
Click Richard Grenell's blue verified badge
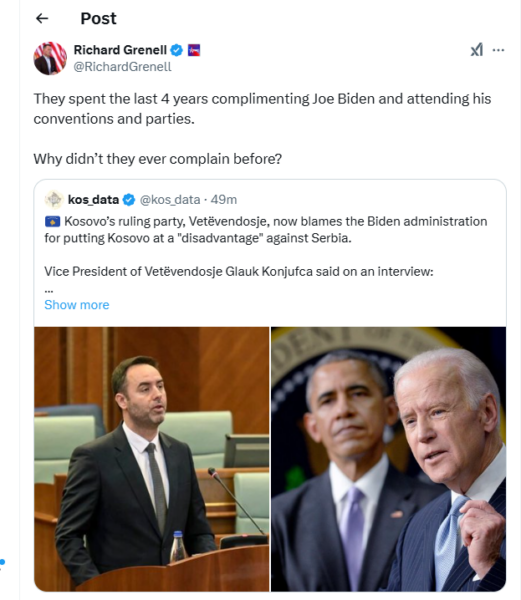(x=176, y=50)
